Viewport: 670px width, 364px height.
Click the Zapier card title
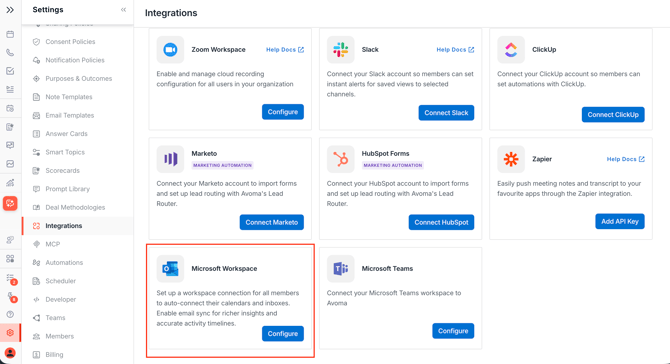point(542,159)
